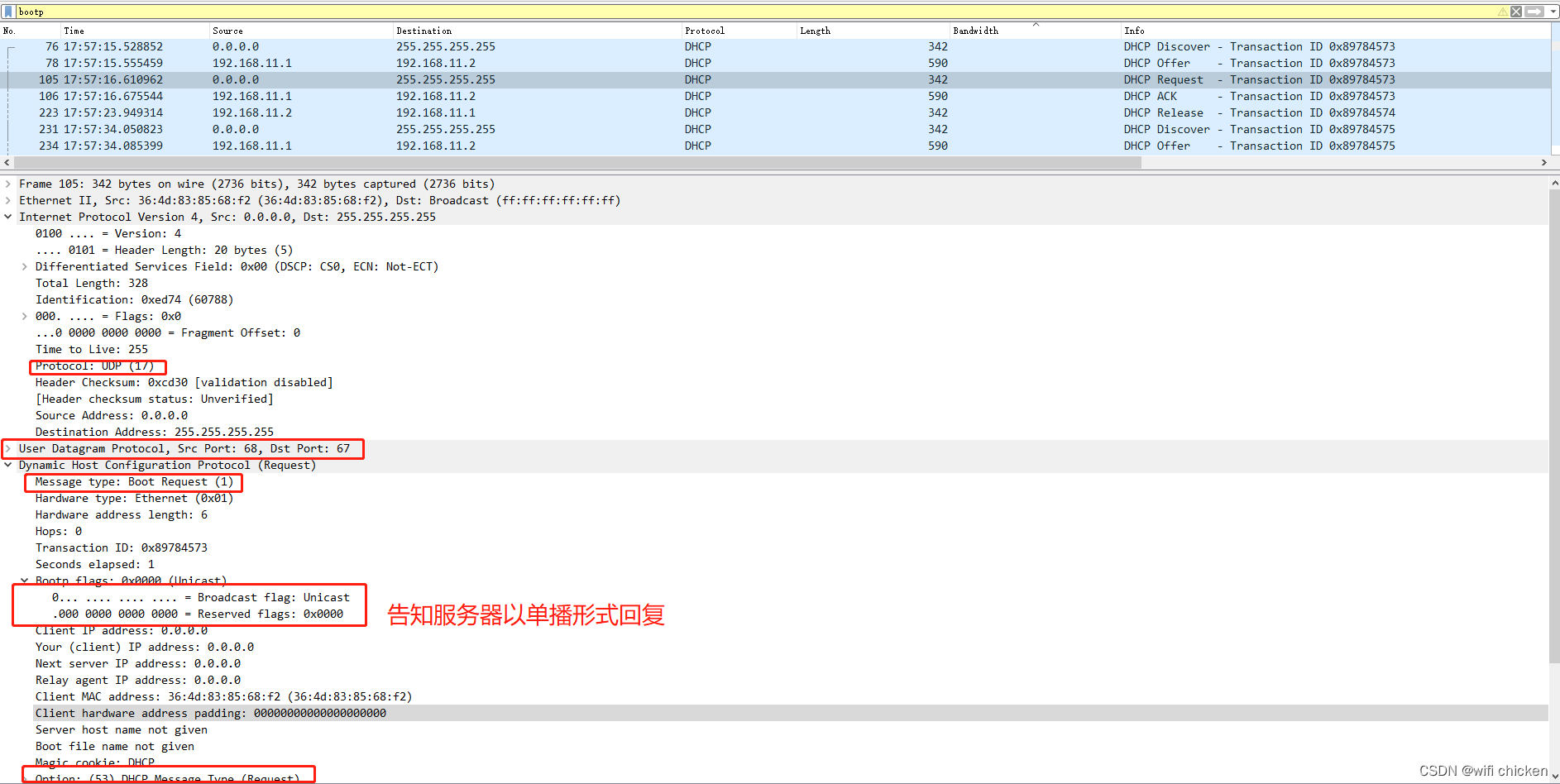
Task: Select the Destination Address: 255.255.255.255 line
Action: [155, 432]
